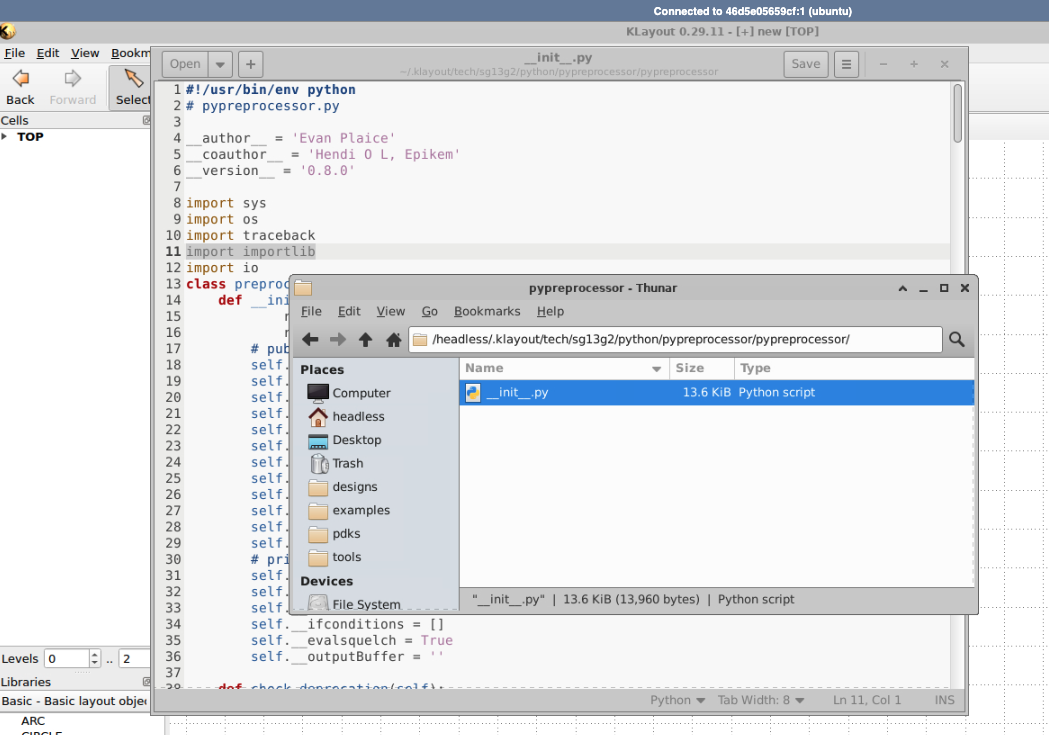Open Thunar Help menu
Image resolution: width=1049 pixels, height=735 pixels.
[x=551, y=311]
